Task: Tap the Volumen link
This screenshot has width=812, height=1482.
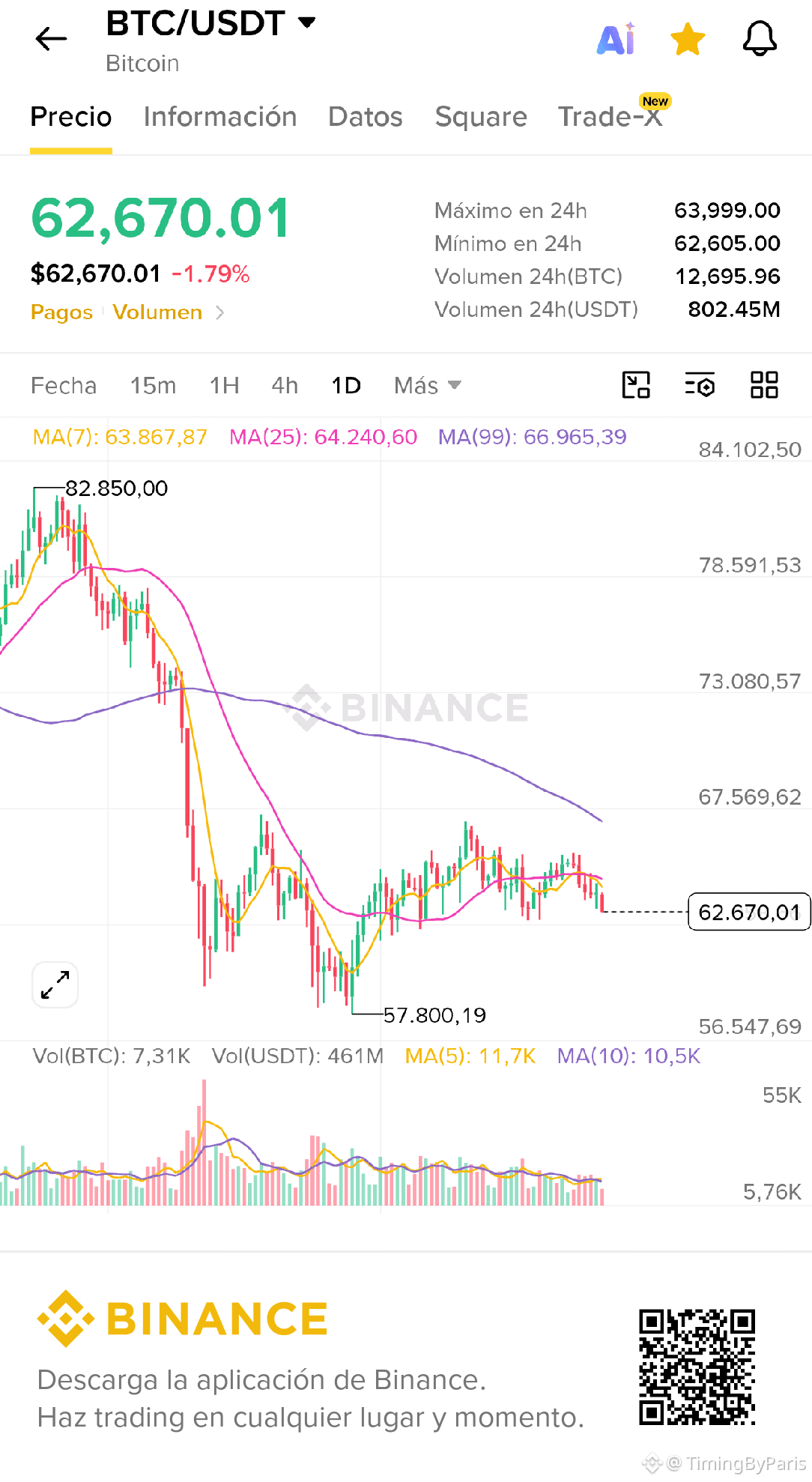Action: coord(157,312)
